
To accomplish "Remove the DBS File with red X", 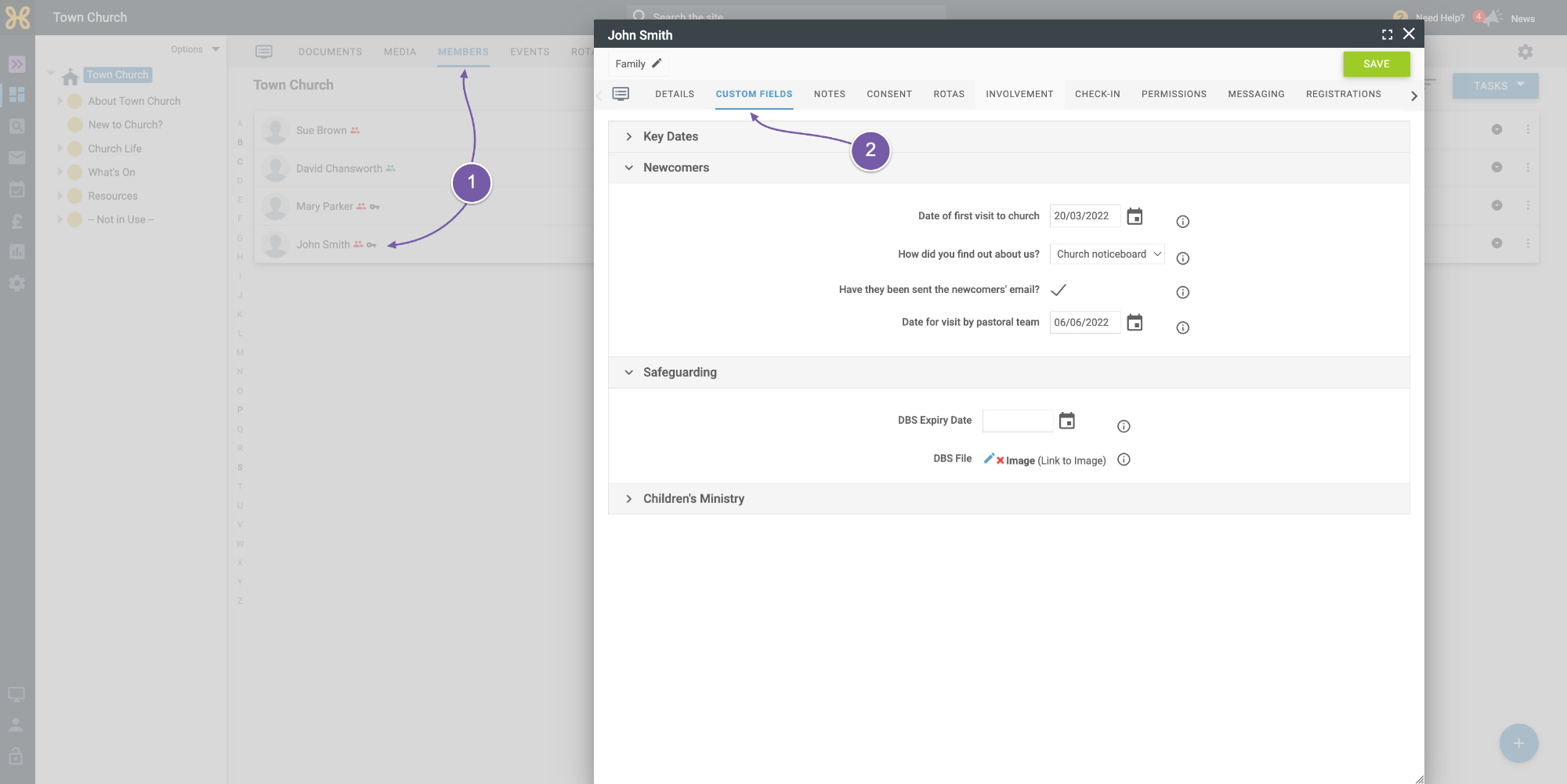I will click(x=1001, y=461).
